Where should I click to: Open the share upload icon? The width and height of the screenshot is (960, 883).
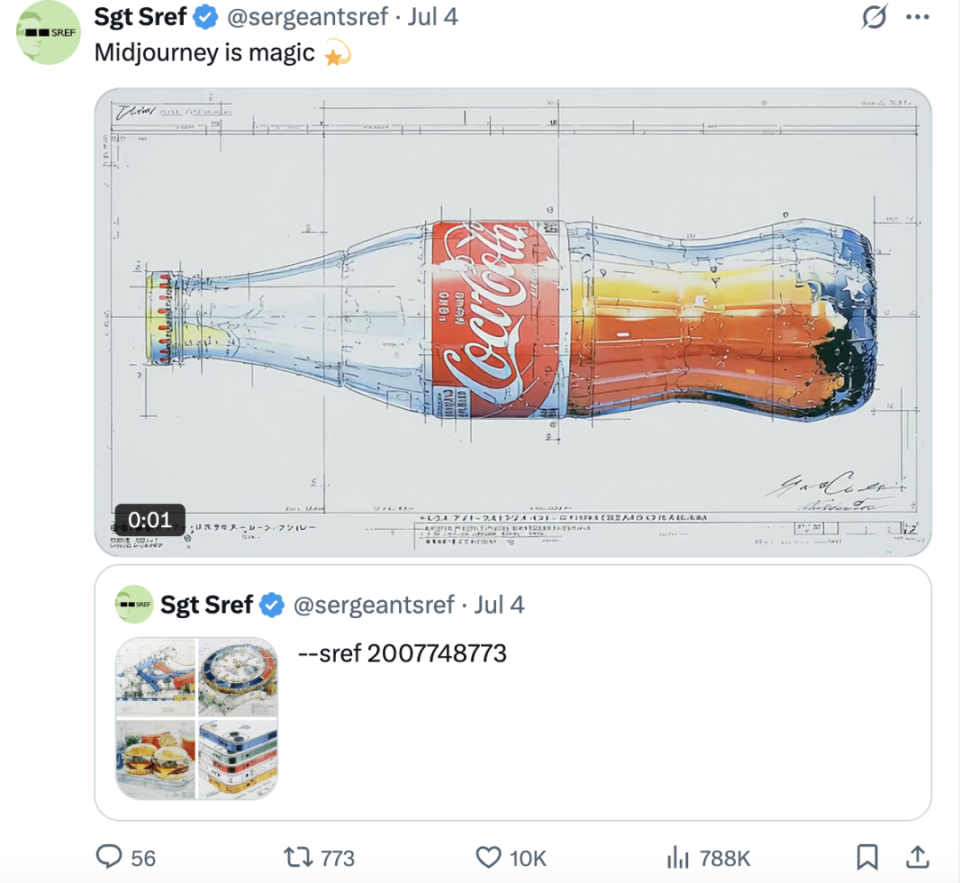(917, 857)
